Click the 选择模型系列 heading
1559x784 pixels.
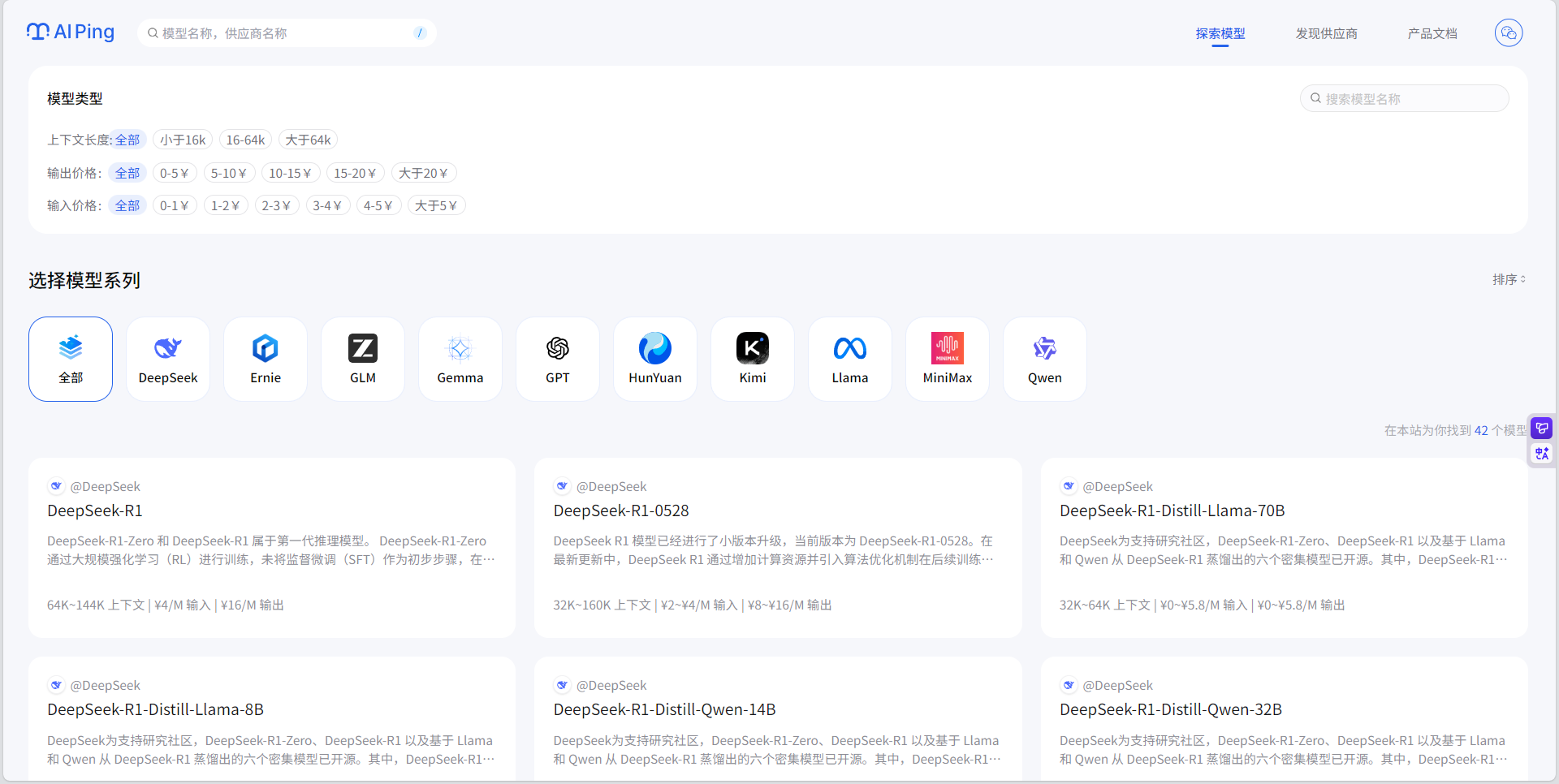pyautogui.click(x=84, y=280)
